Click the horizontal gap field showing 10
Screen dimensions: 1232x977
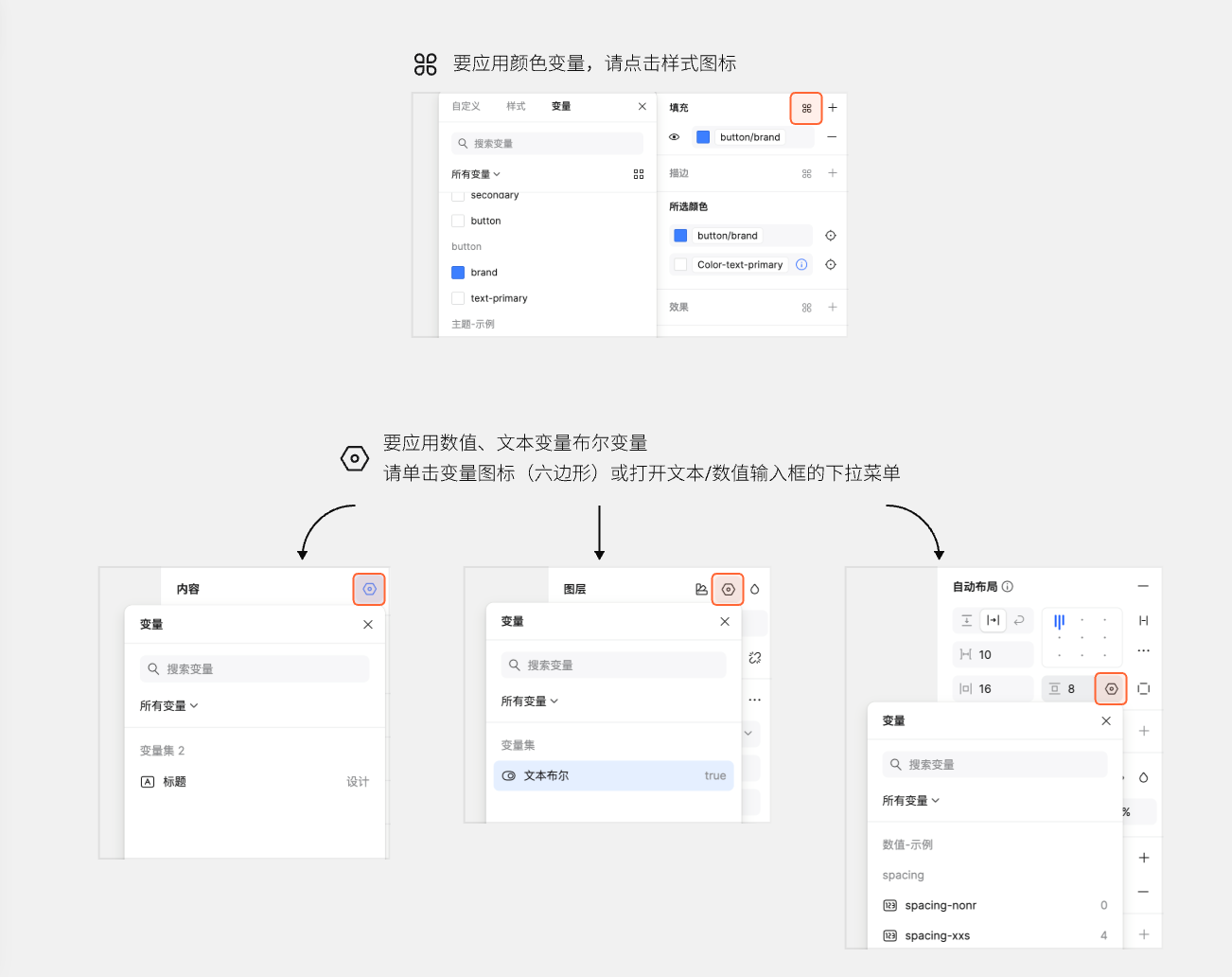point(993,655)
